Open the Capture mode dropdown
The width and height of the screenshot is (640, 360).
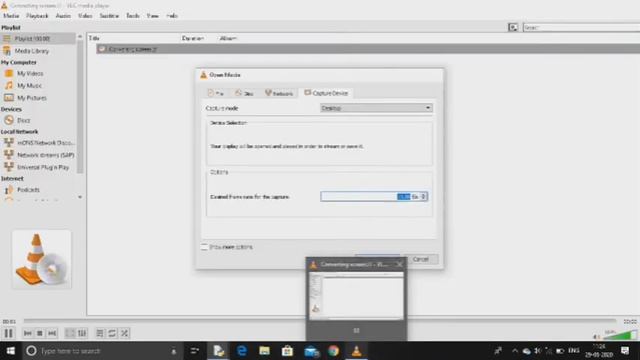tap(376, 108)
